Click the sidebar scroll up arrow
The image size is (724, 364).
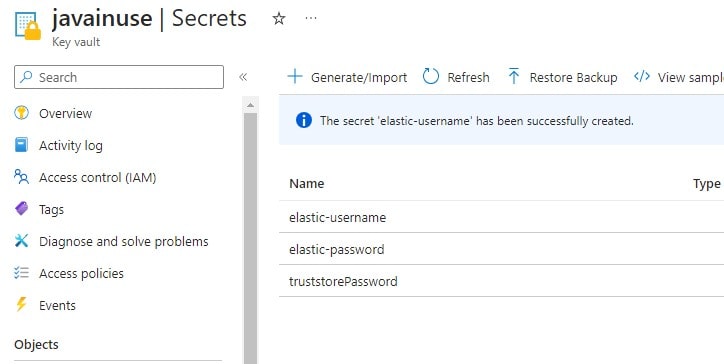250,105
